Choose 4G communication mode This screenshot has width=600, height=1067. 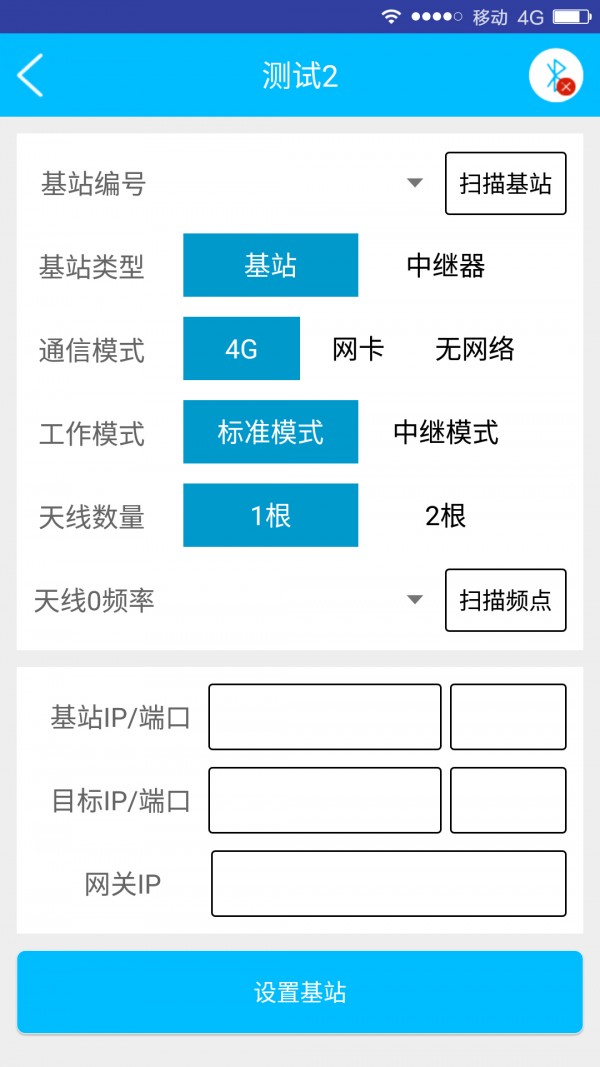click(241, 349)
